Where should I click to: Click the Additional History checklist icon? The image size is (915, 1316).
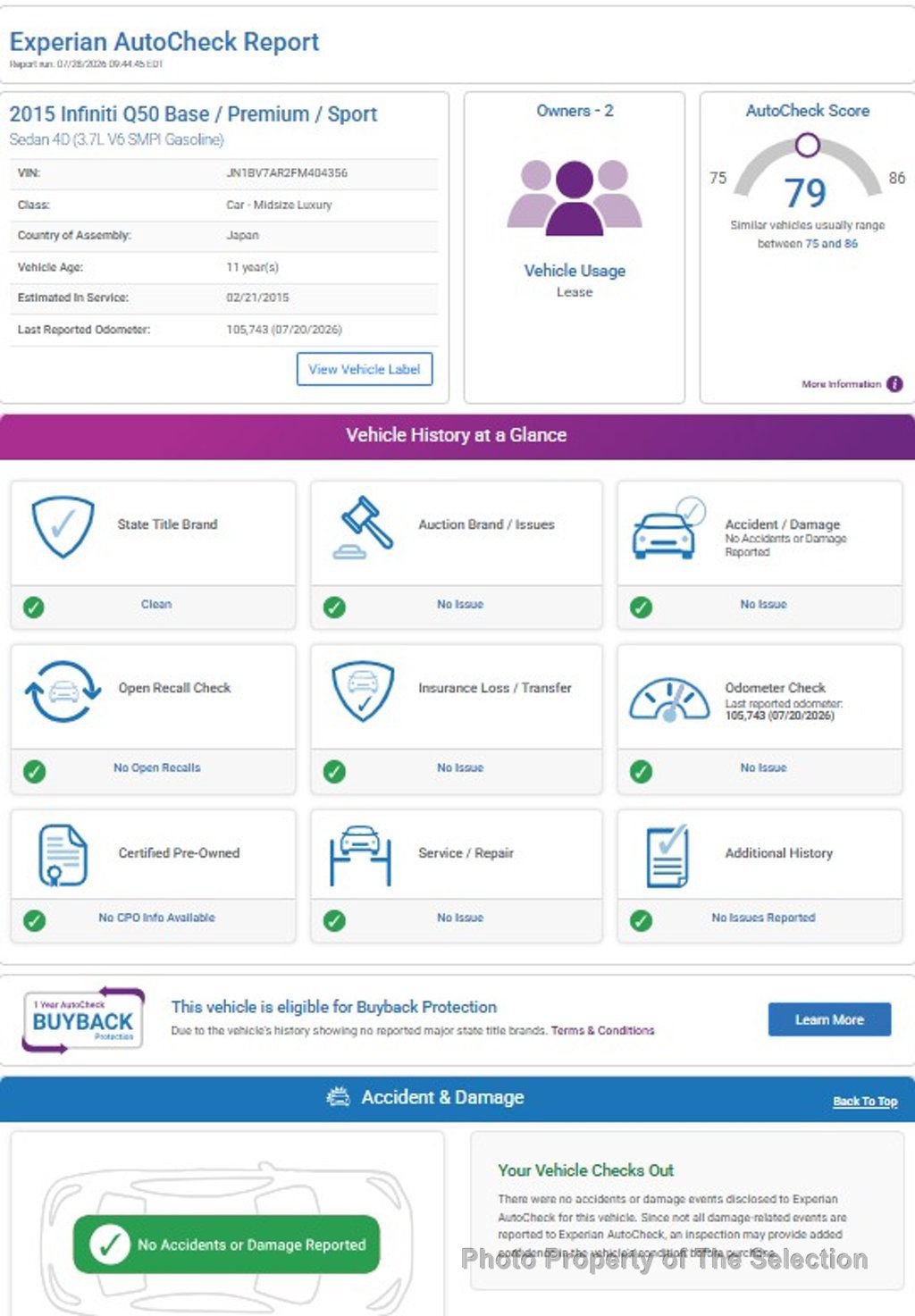pos(667,855)
